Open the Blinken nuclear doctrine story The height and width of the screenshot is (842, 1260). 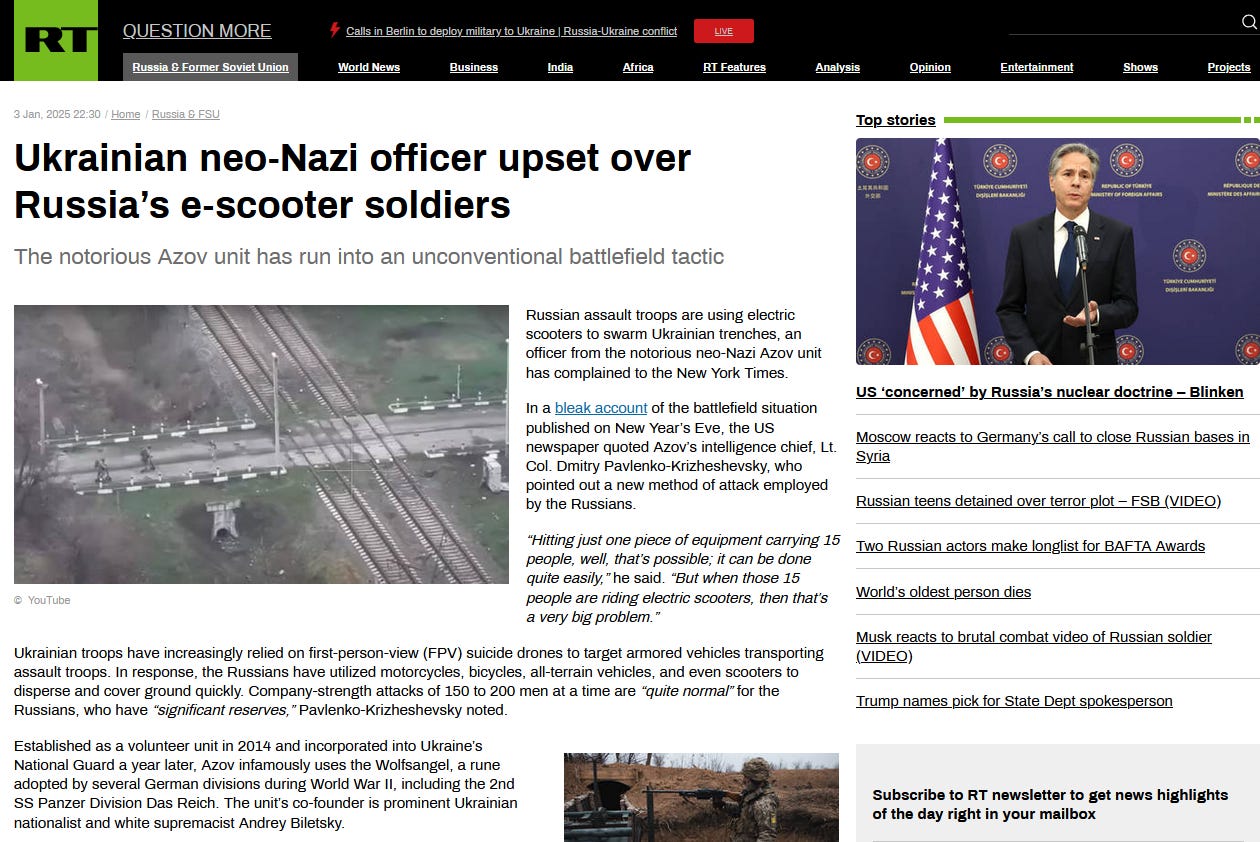pyautogui.click(x=1050, y=392)
